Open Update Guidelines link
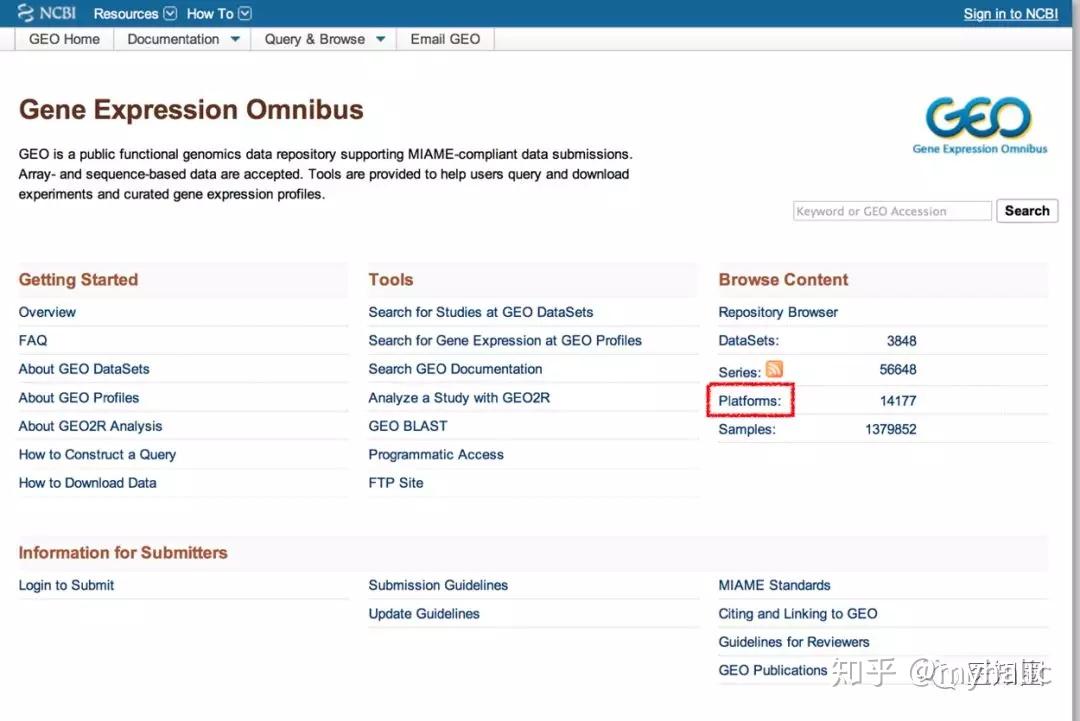This screenshot has height=721, width=1080. (424, 614)
